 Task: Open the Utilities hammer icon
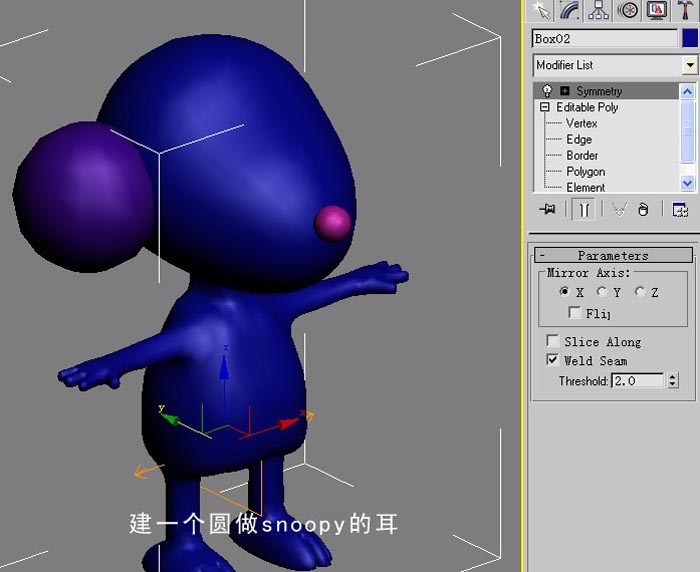[685, 10]
